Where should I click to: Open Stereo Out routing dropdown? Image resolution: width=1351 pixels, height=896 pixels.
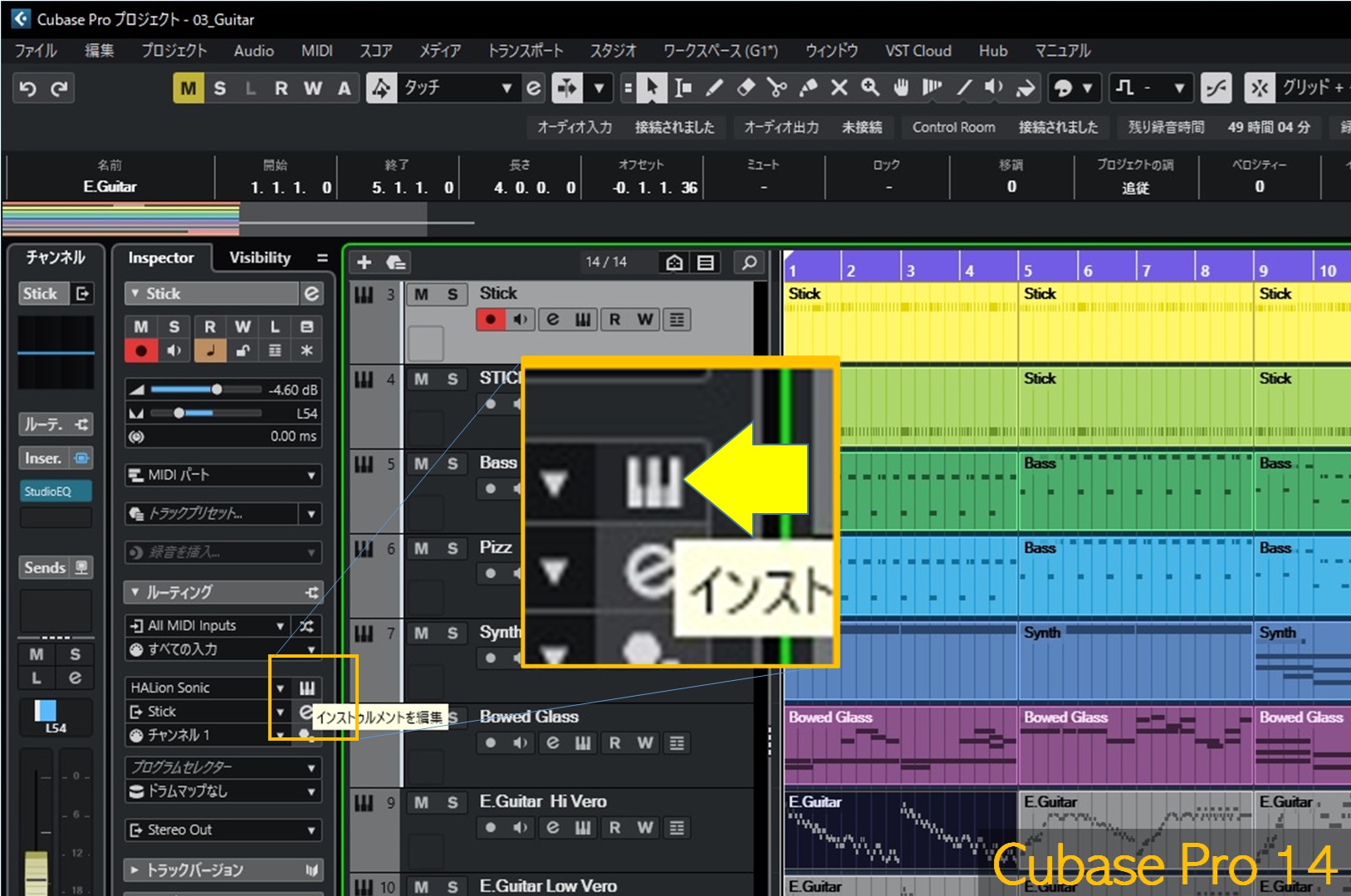(223, 830)
